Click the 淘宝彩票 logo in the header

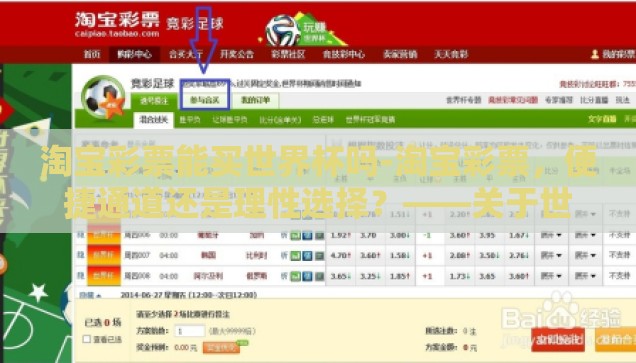point(117,25)
